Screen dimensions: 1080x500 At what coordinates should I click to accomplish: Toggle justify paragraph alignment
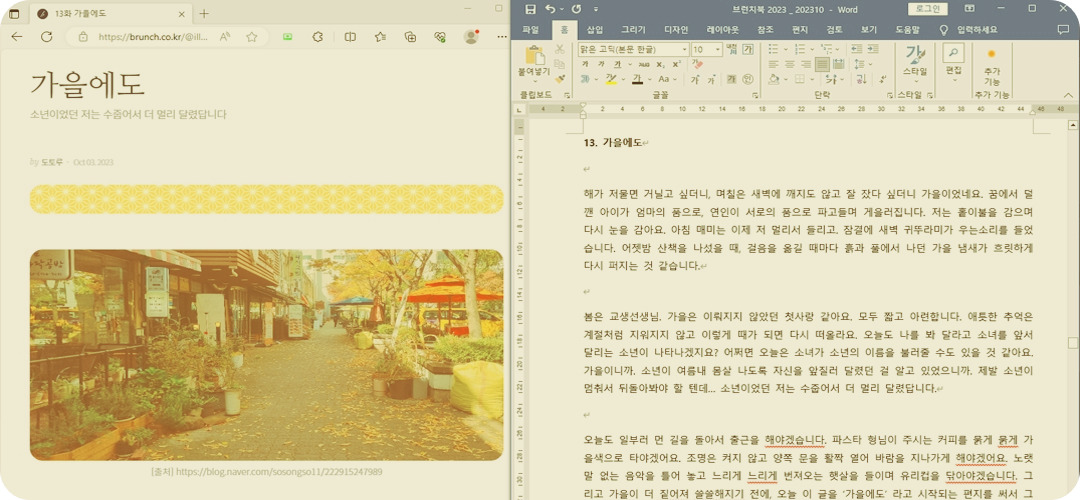coord(822,64)
